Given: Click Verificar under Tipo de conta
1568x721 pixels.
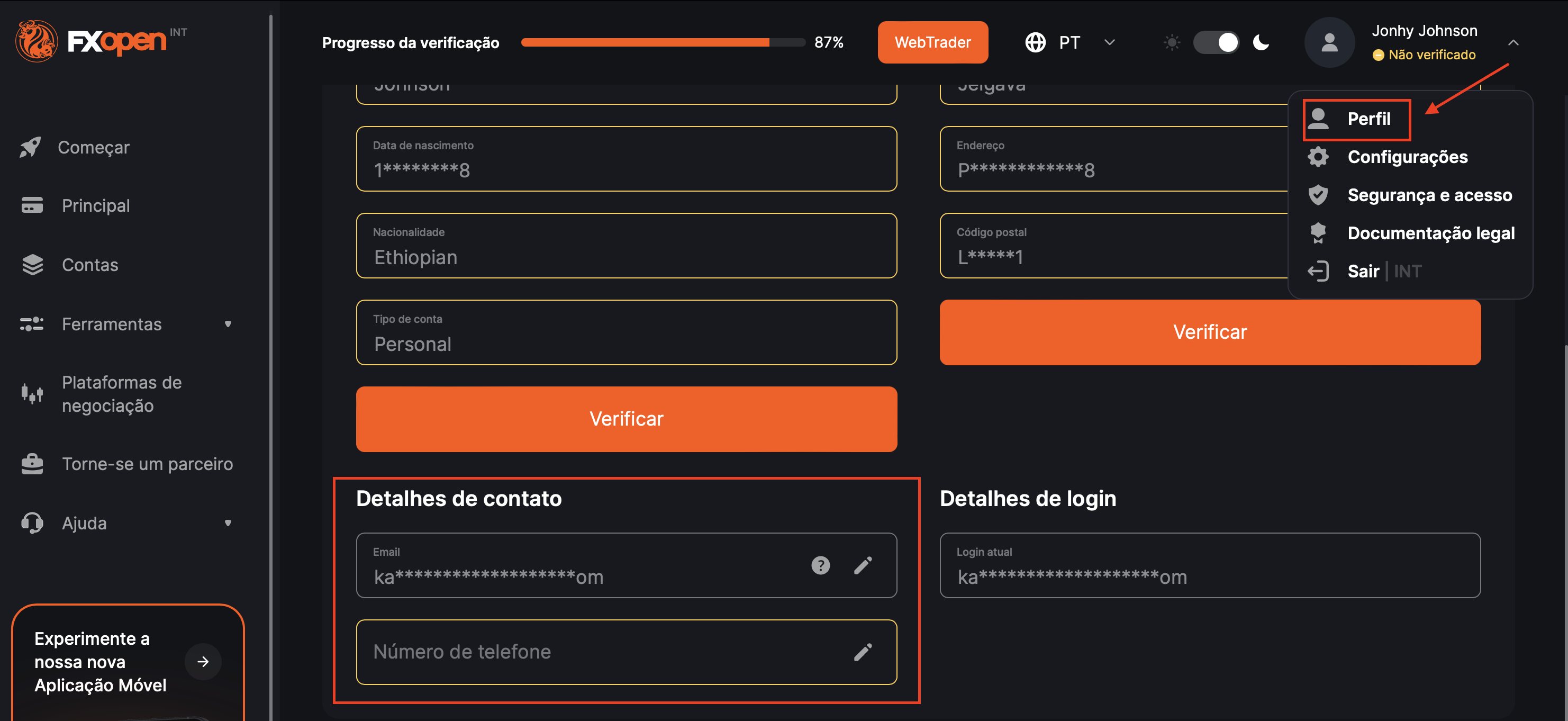Looking at the screenshot, I should pos(626,419).
